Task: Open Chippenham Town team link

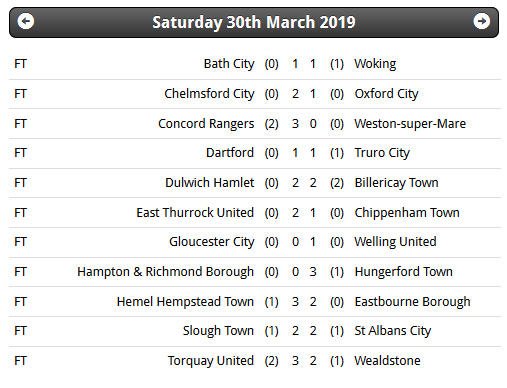Action: (x=407, y=213)
